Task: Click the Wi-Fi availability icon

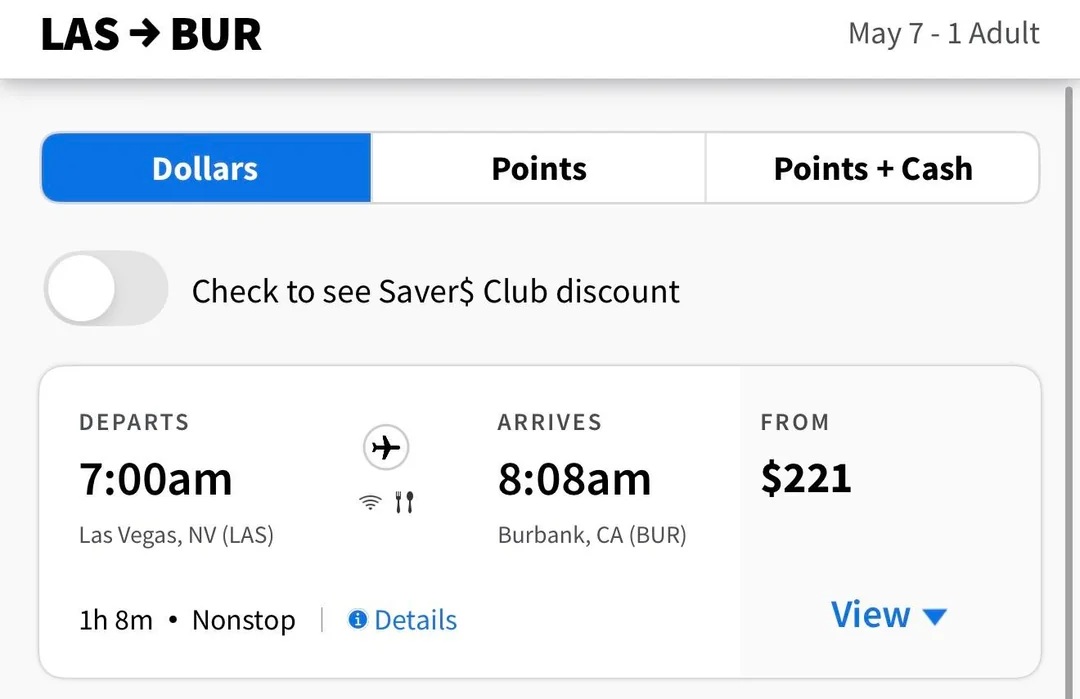Action: coord(371,503)
